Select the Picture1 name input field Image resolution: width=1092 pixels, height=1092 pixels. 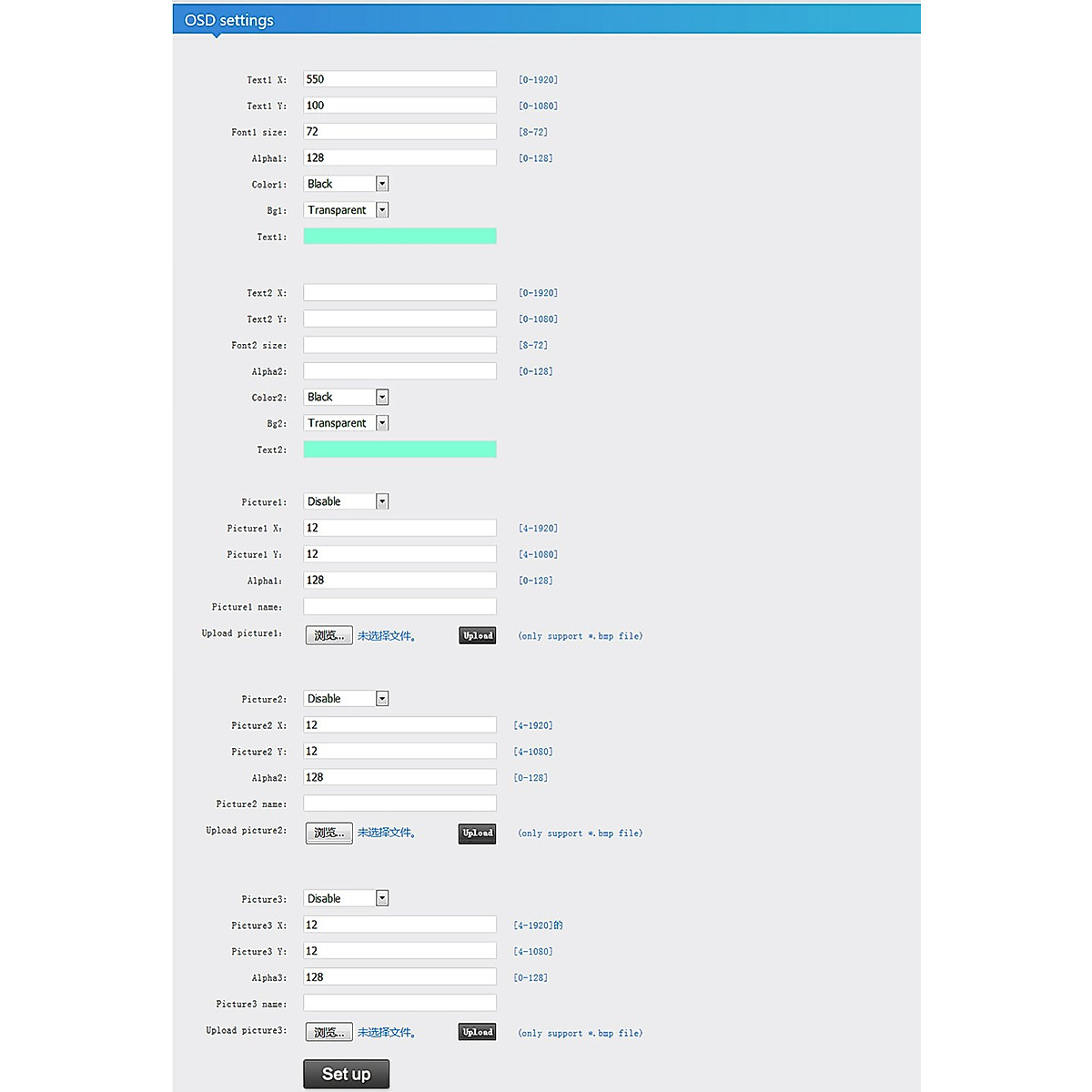click(x=399, y=606)
